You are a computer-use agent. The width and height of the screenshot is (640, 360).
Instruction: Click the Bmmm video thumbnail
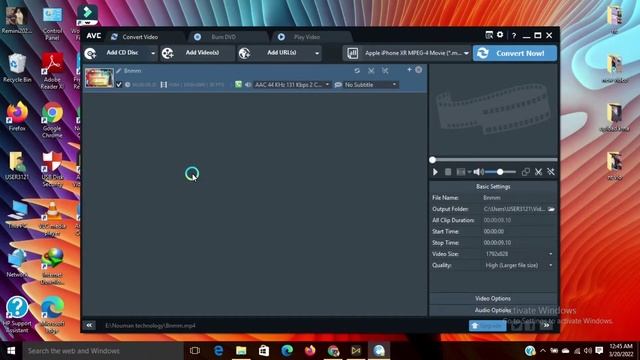pos(99,78)
